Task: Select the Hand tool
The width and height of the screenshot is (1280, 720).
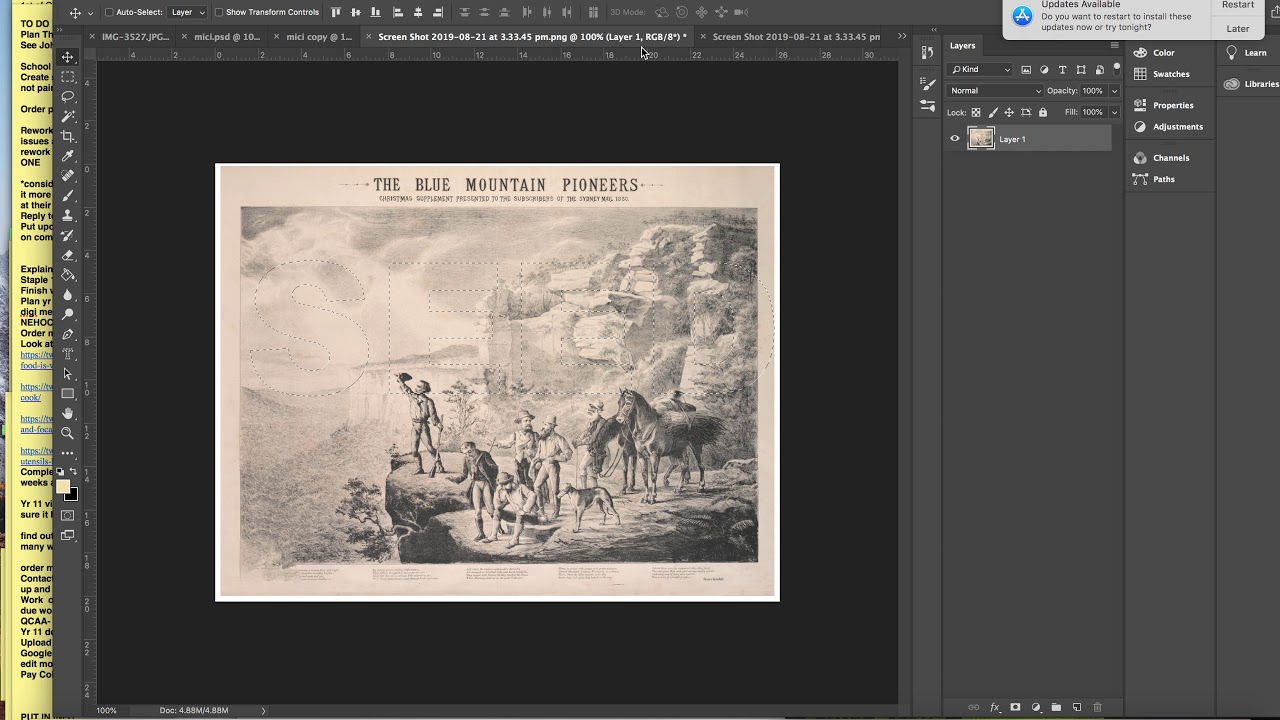Action: click(x=68, y=413)
